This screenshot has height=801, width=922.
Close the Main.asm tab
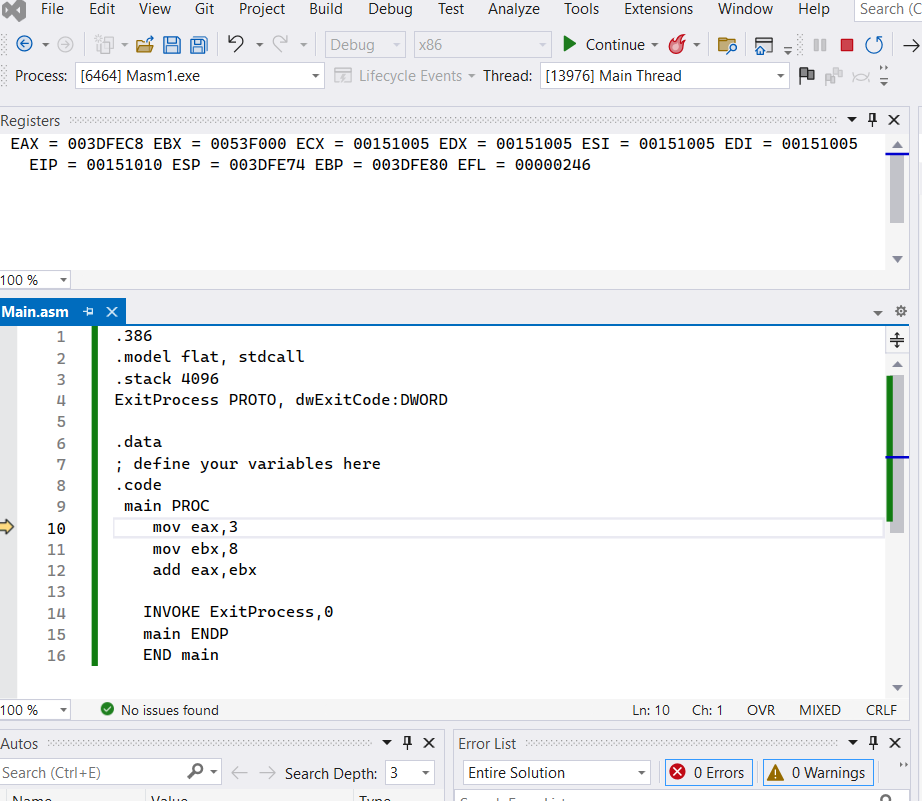click(112, 312)
